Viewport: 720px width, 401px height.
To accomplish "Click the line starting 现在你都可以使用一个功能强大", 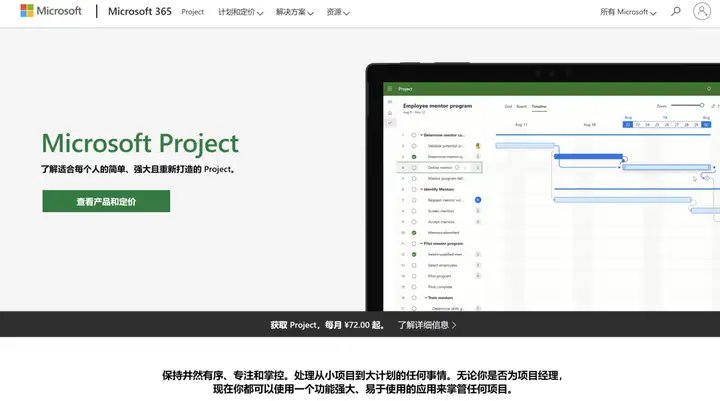I will 362,389.
